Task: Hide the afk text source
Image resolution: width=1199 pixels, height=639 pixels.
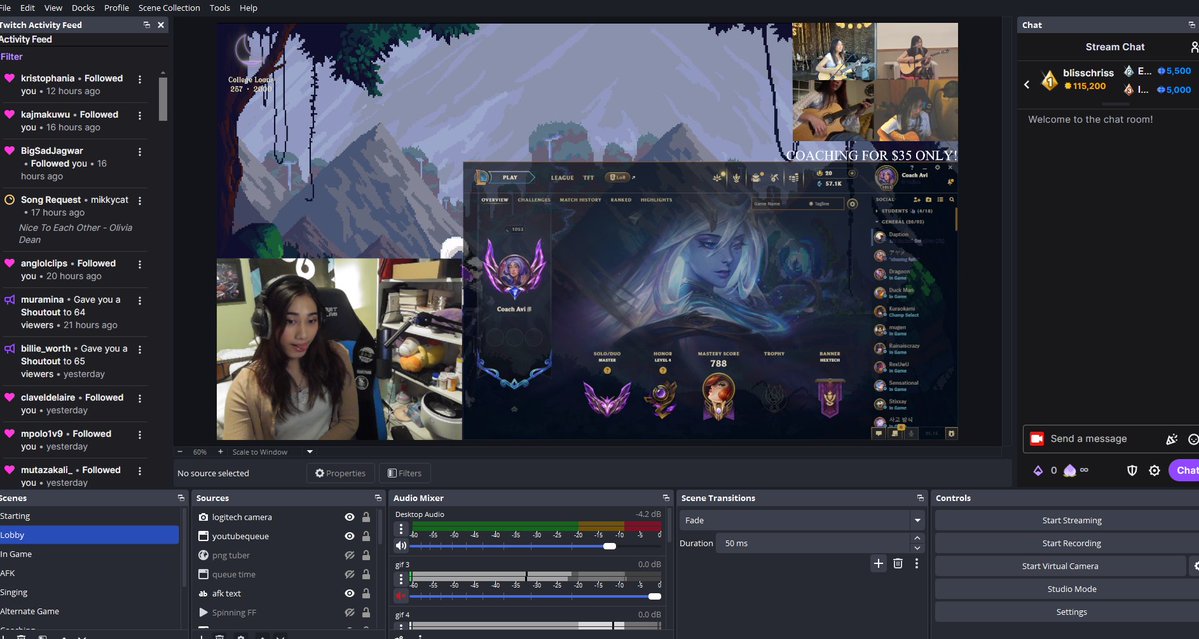Action: (349, 593)
